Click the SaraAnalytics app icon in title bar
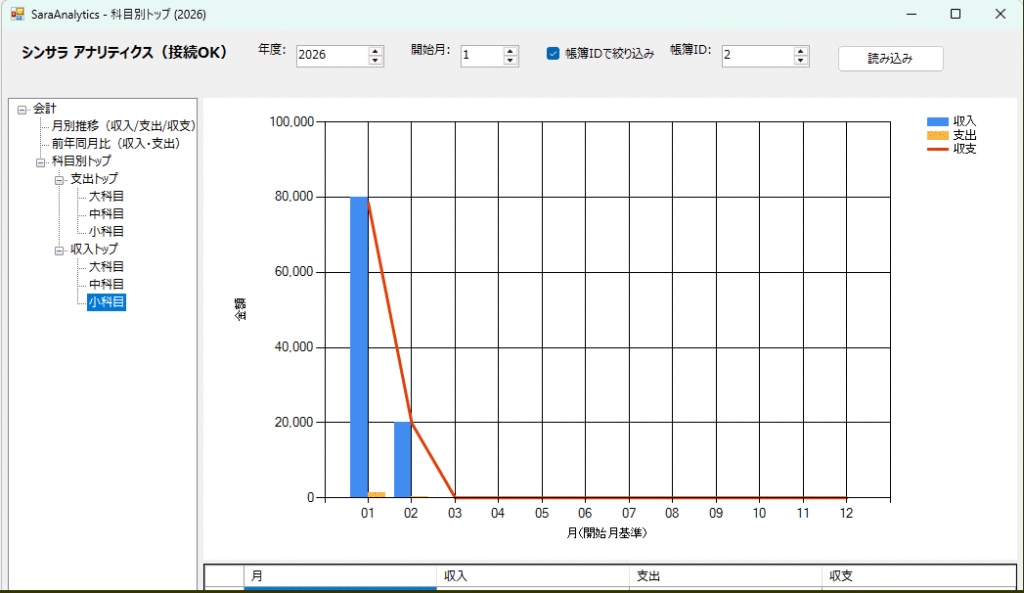The image size is (1024, 593). pyautogui.click(x=17, y=14)
